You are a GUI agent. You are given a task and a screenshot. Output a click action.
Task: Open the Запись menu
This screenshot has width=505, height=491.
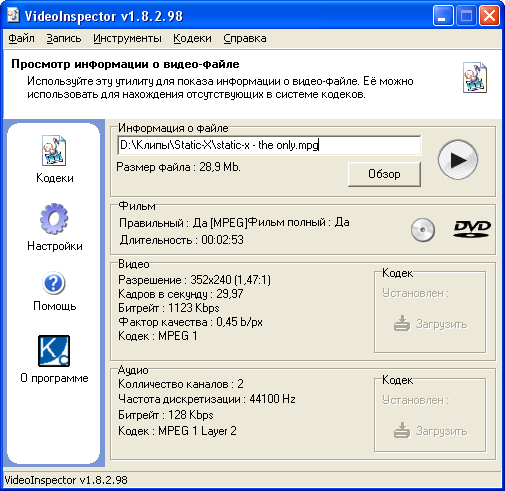[64, 38]
